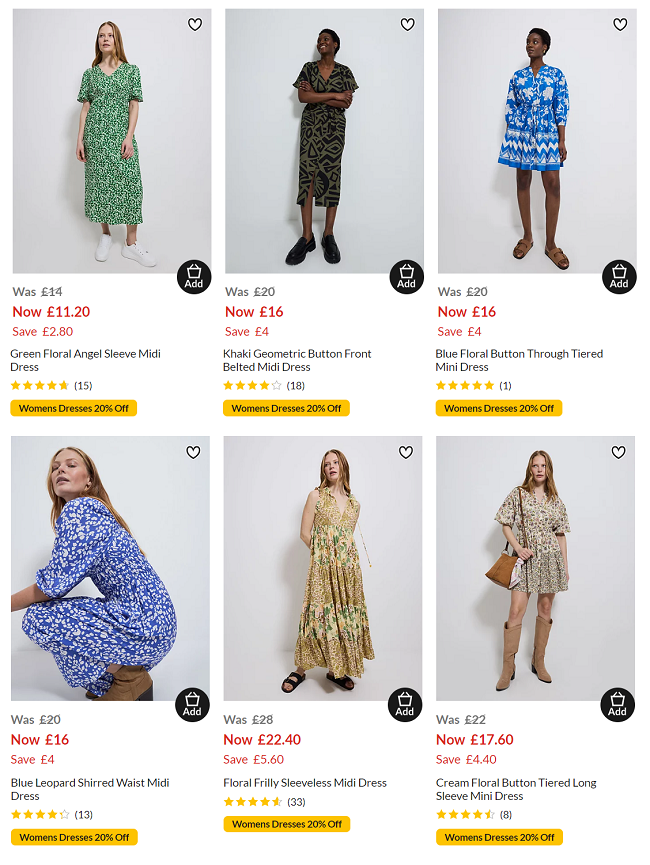The width and height of the screenshot is (650, 865).
Task: Add the Blue Leopard Shirred Waist dress to basket
Action: click(193, 703)
